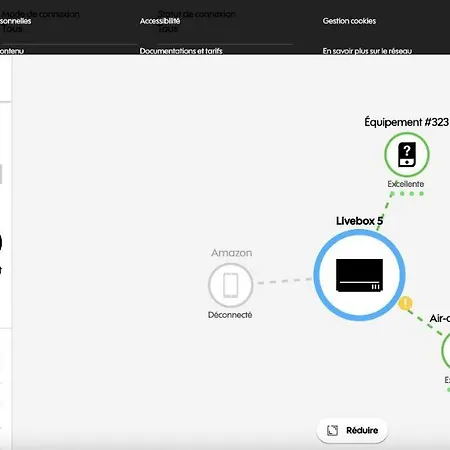The width and height of the screenshot is (450, 450).
Task: Select the Livebox 5 router icon
Action: click(x=359, y=275)
